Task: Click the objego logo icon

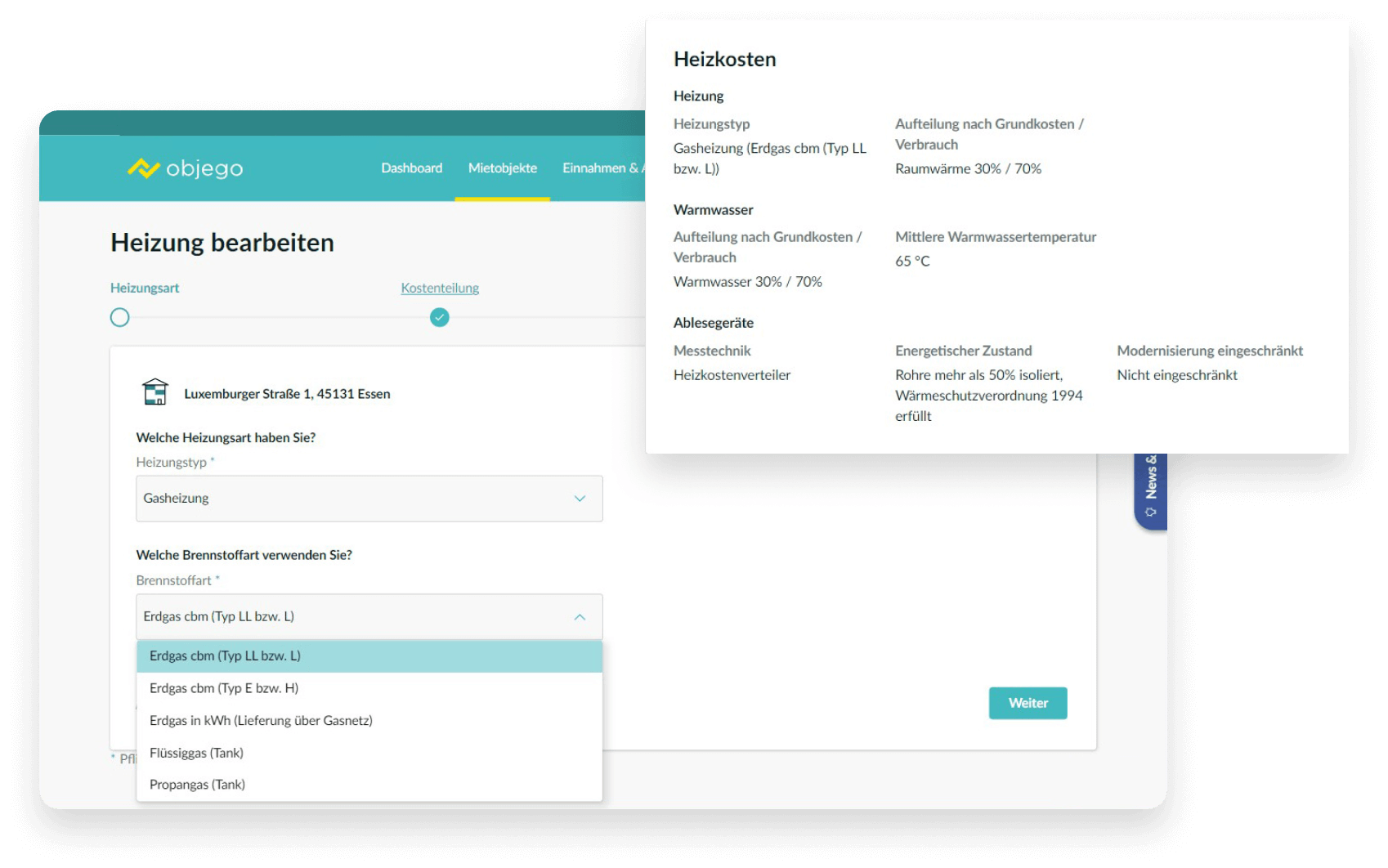Action: (x=144, y=168)
